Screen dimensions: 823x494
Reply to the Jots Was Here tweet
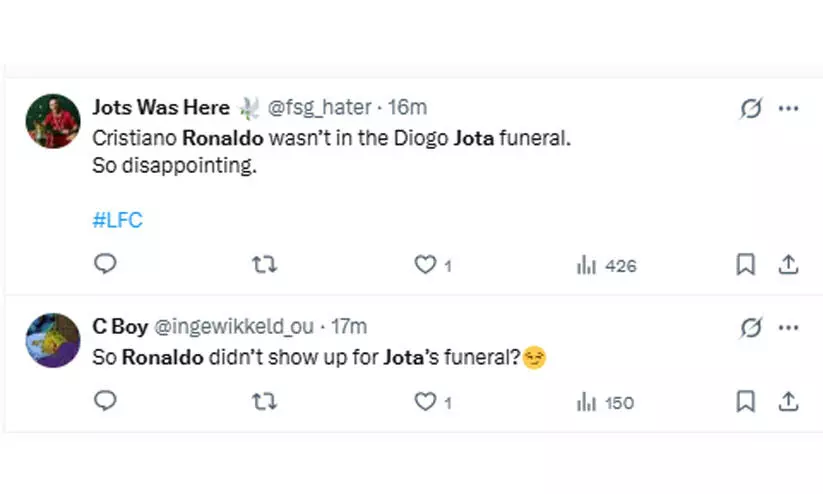point(105,264)
